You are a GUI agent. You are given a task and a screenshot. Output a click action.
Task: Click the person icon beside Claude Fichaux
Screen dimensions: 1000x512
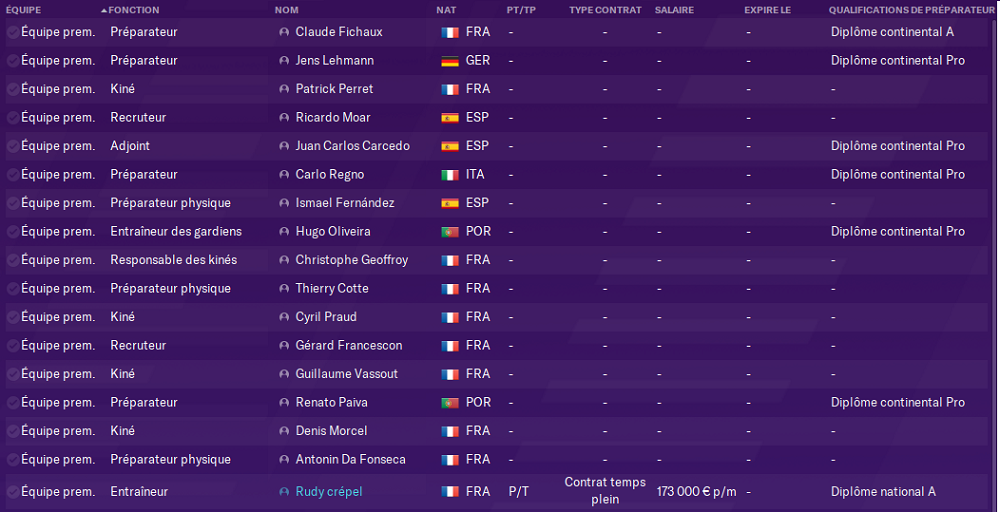285,32
